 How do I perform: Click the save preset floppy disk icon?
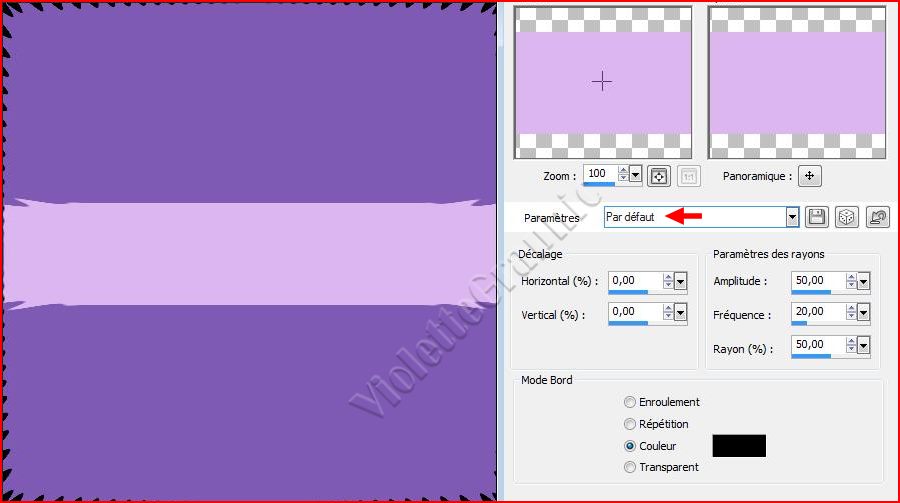click(816, 217)
